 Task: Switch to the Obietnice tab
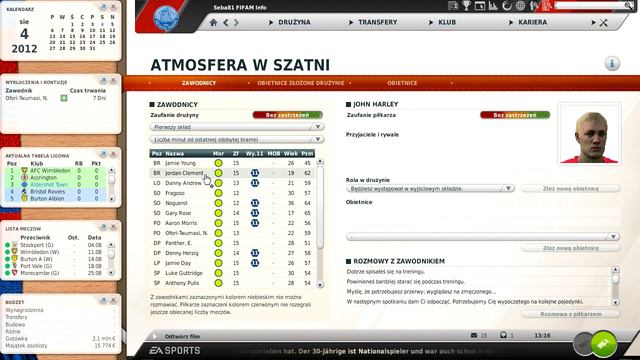(x=402, y=83)
